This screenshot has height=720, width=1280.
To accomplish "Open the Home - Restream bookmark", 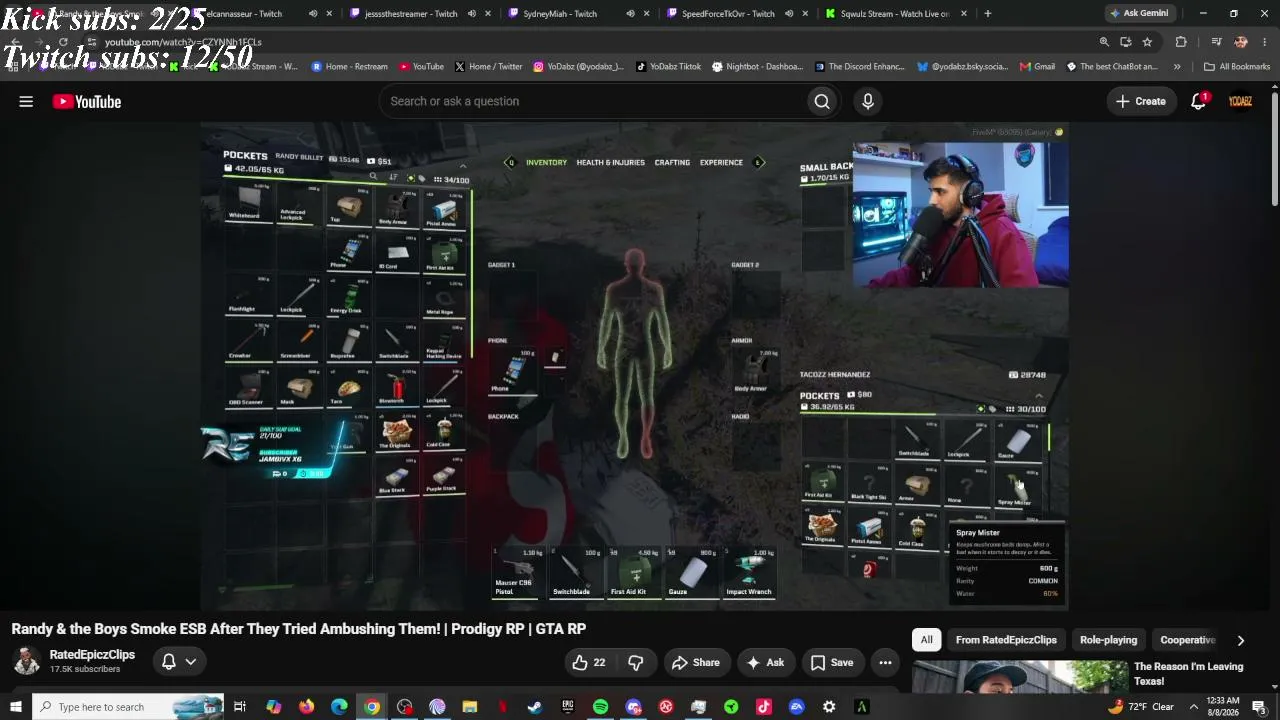I will [350, 67].
